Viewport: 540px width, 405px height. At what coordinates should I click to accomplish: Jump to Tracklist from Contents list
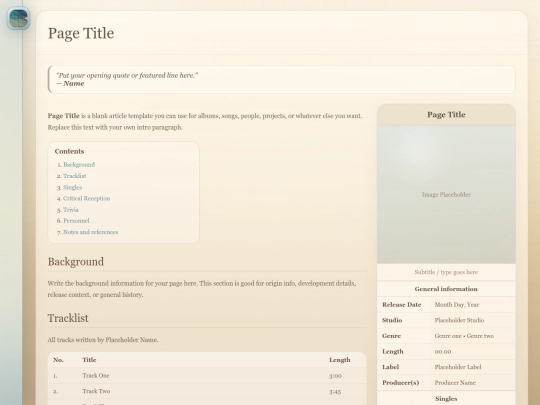74,176
